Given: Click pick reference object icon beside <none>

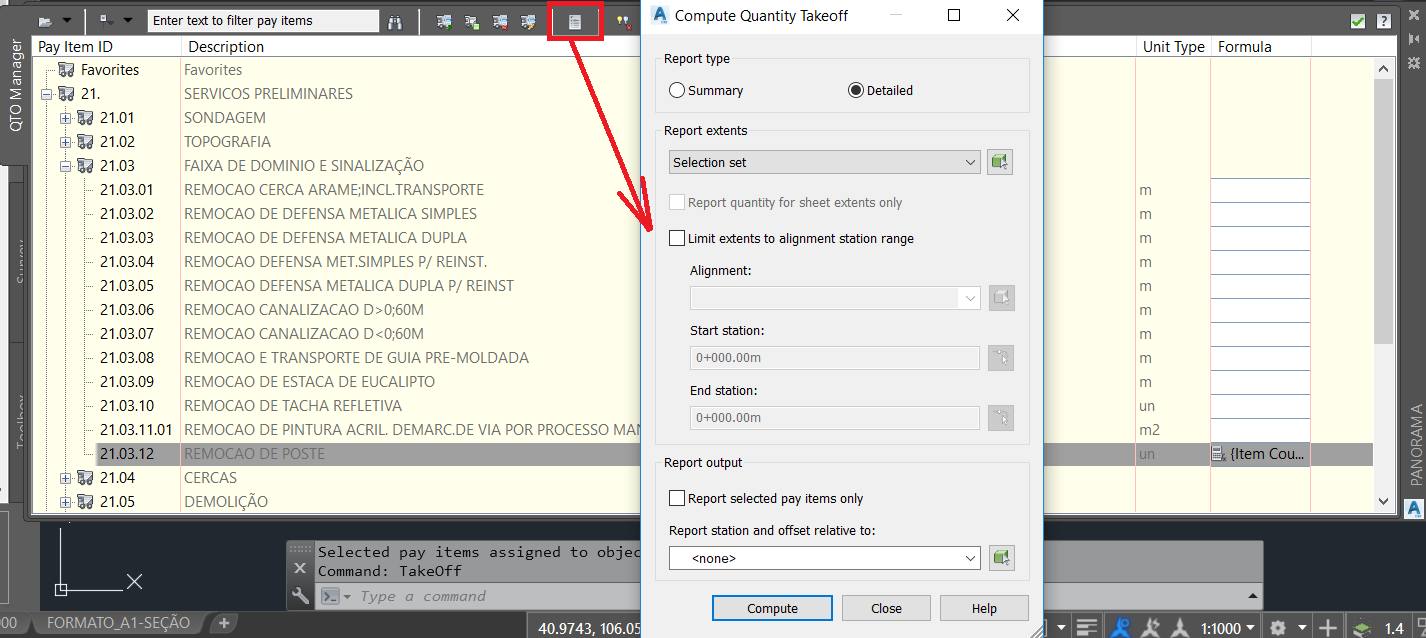Looking at the screenshot, I should [x=1000, y=558].
